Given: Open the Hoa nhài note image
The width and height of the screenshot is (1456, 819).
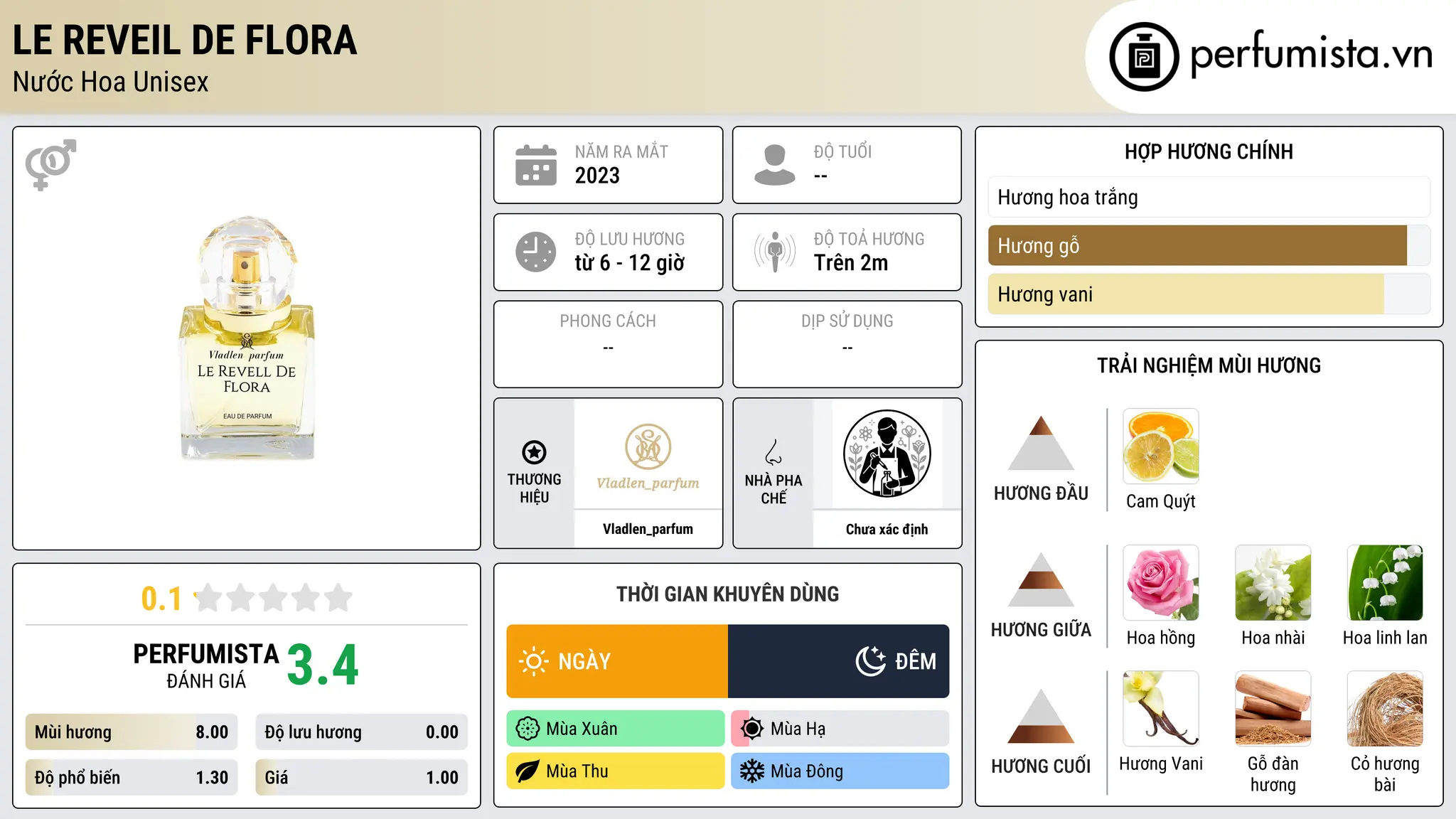Looking at the screenshot, I should pos(1273,583).
